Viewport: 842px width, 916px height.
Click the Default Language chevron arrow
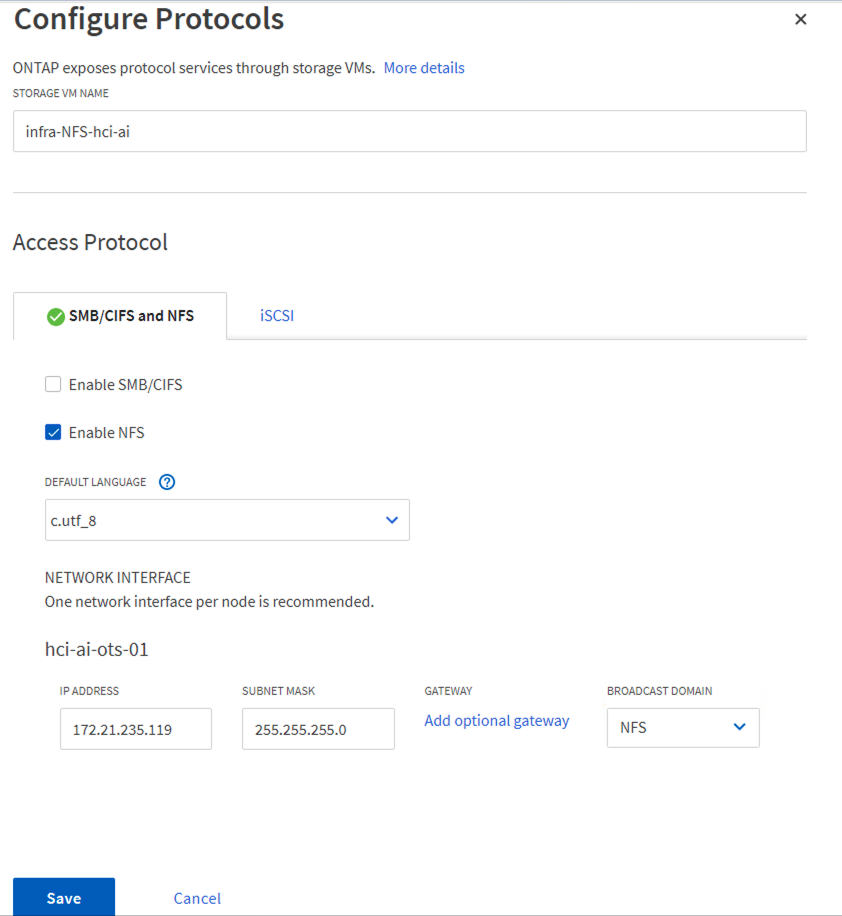click(392, 520)
